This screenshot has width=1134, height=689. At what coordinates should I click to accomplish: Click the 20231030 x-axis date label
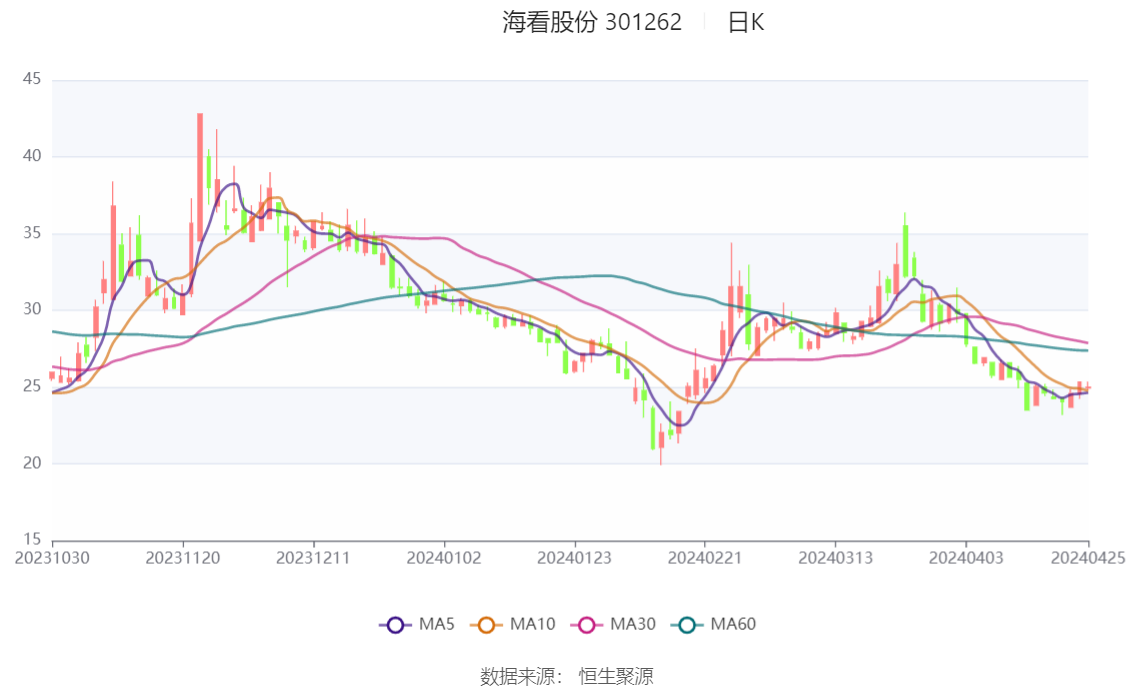coord(52,558)
